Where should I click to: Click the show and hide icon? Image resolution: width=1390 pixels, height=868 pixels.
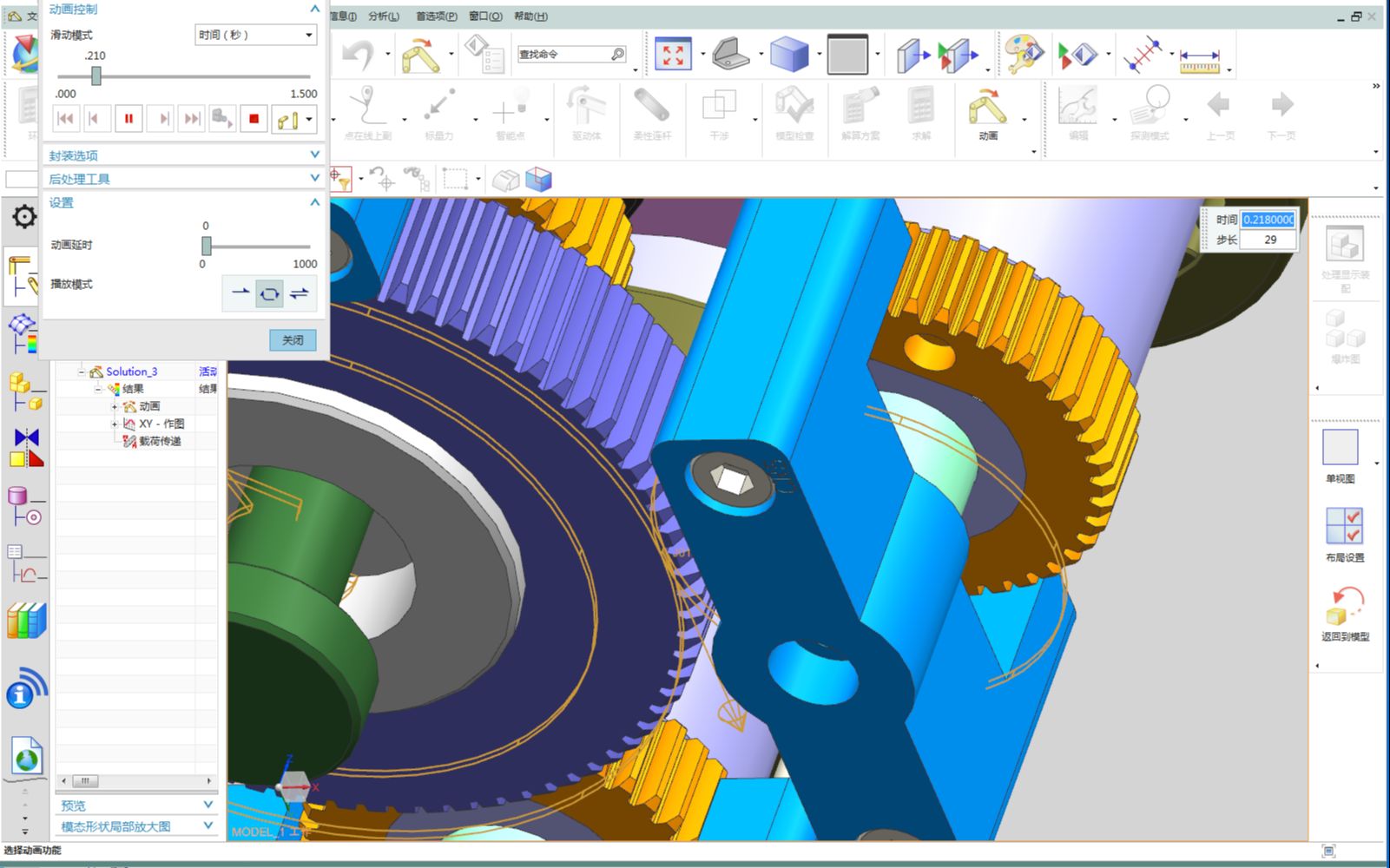(1077, 56)
